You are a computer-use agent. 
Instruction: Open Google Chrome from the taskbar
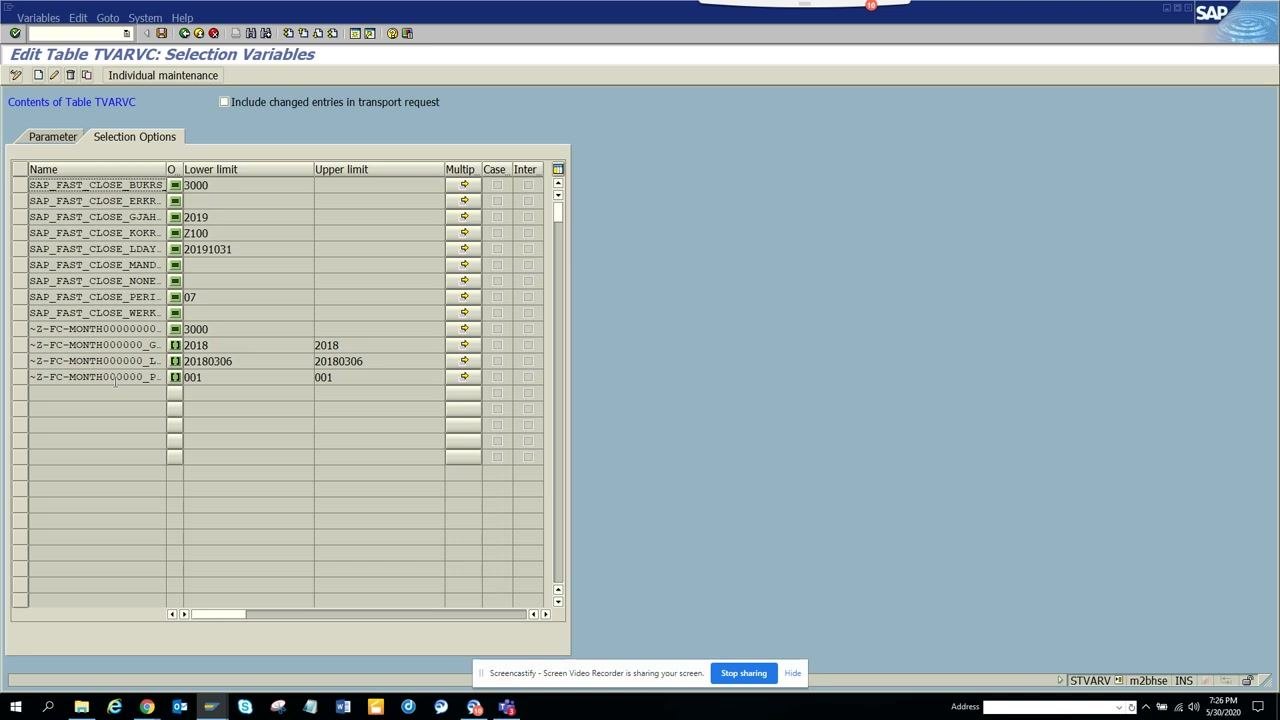[x=147, y=707]
